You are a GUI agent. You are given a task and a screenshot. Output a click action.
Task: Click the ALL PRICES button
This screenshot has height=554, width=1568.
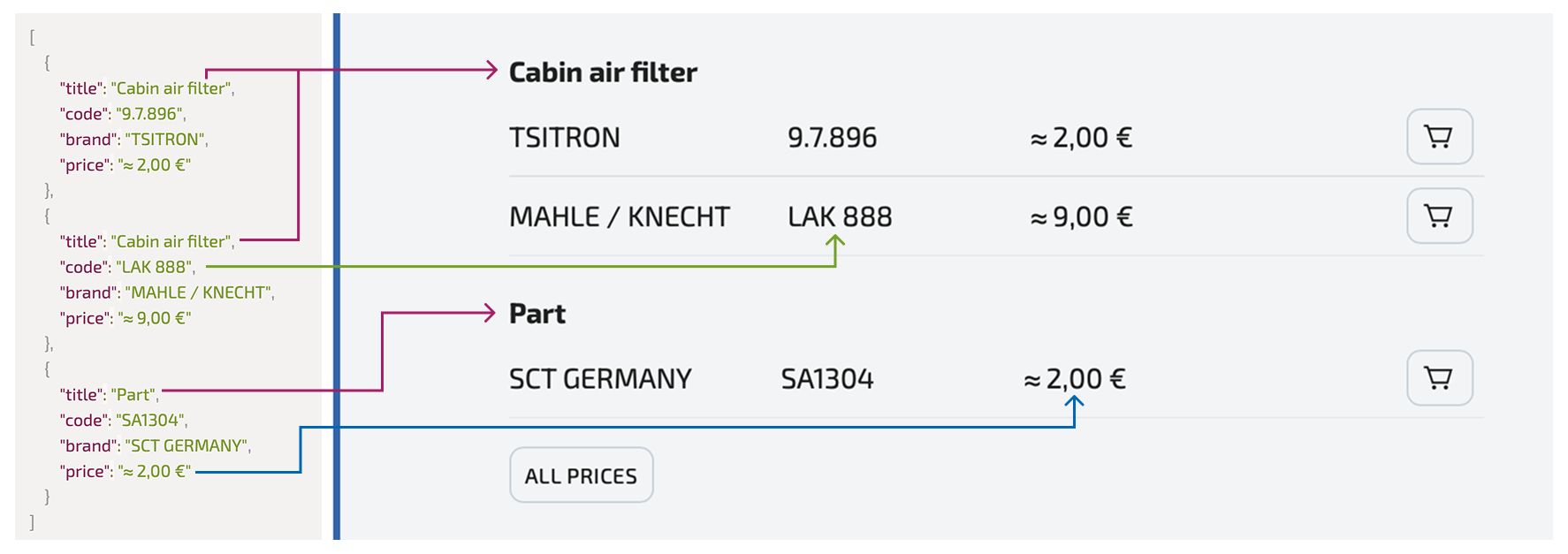pyautogui.click(x=581, y=475)
